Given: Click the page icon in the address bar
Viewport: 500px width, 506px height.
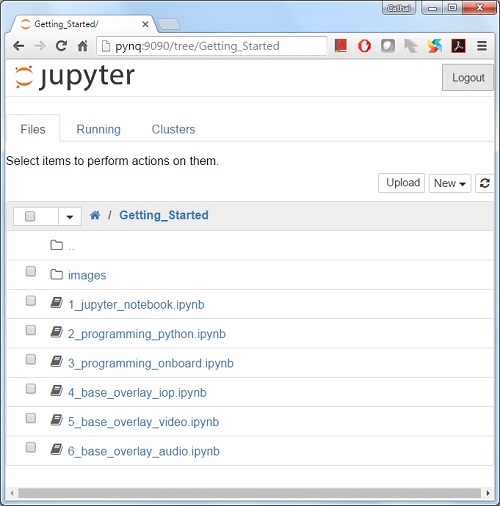Looking at the screenshot, I should tap(106, 46).
